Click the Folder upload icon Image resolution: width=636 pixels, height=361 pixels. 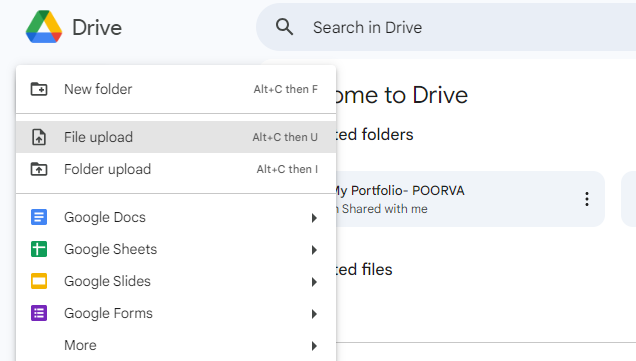tap(39, 169)
